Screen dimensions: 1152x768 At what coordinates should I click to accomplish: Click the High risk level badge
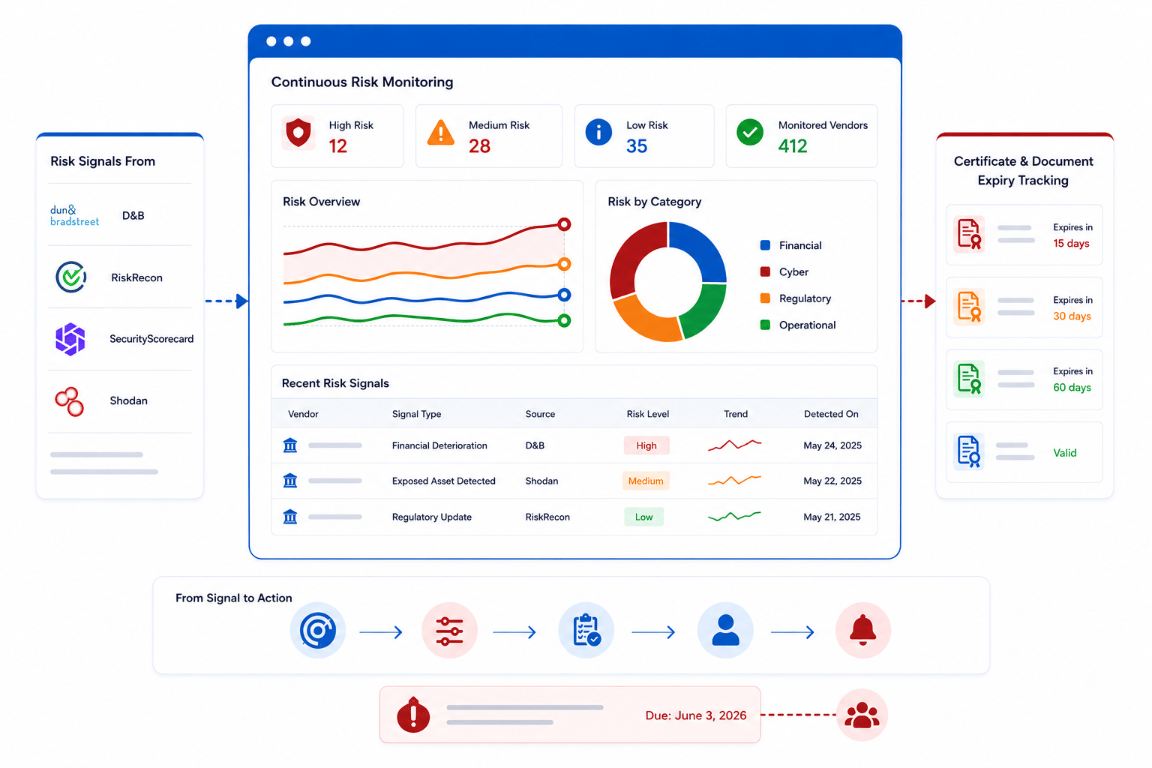click(x=647, y=445)
